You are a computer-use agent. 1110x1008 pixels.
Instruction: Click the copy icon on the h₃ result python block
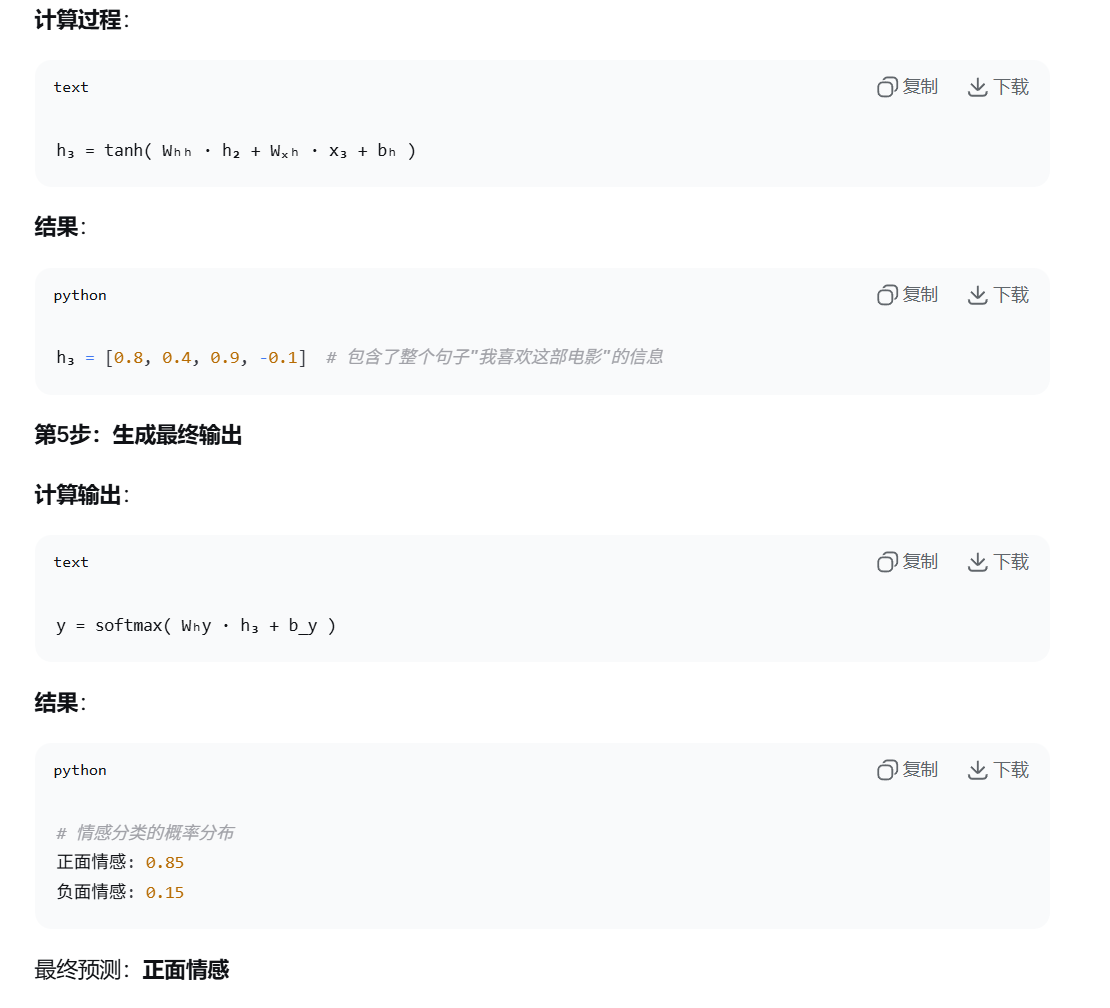point(886,295)
